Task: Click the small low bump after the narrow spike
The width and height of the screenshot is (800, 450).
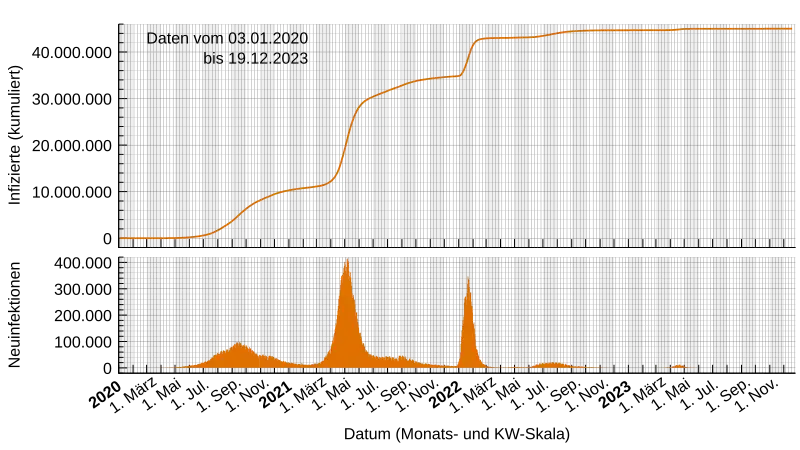Action: (550, 365)
